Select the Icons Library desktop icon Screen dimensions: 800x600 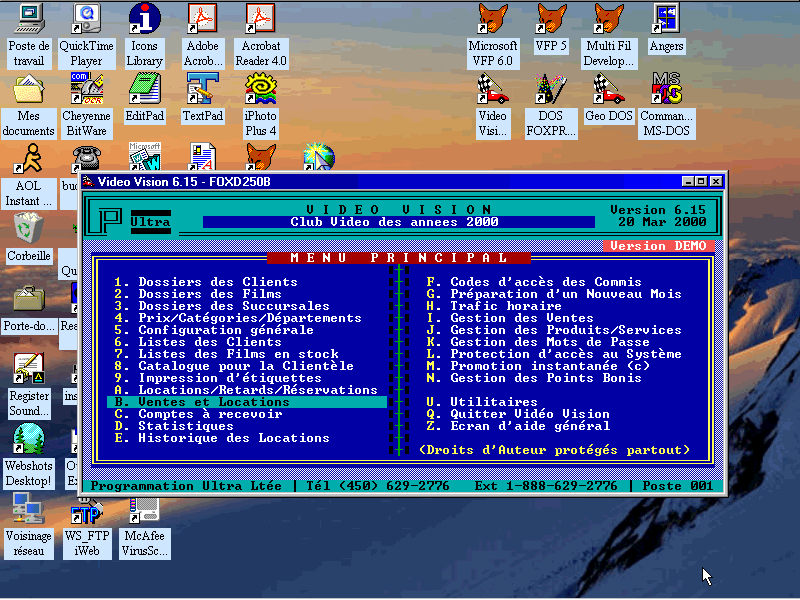pyautogui.click(x=145, y=20)
